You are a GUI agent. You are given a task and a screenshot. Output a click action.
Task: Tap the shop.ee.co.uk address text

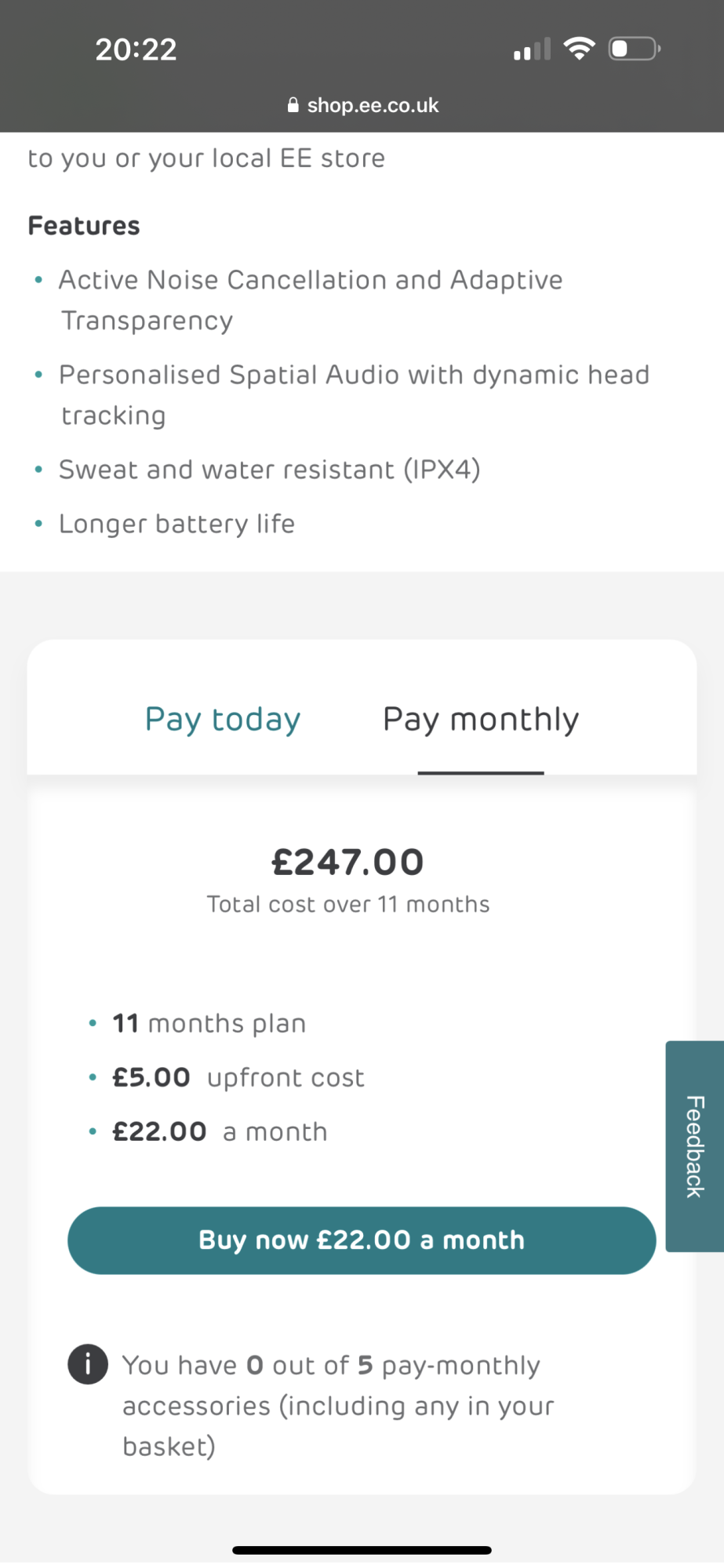pyautogui.click(x=373, y=105)
